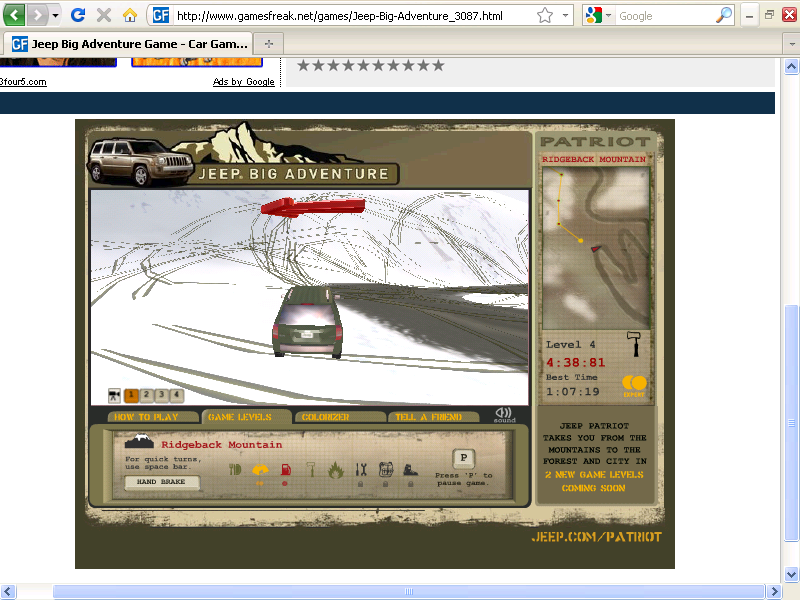Screen dimensions: 800x600
Task: Open the list all tabs dropdown
Action: [791, 44]
